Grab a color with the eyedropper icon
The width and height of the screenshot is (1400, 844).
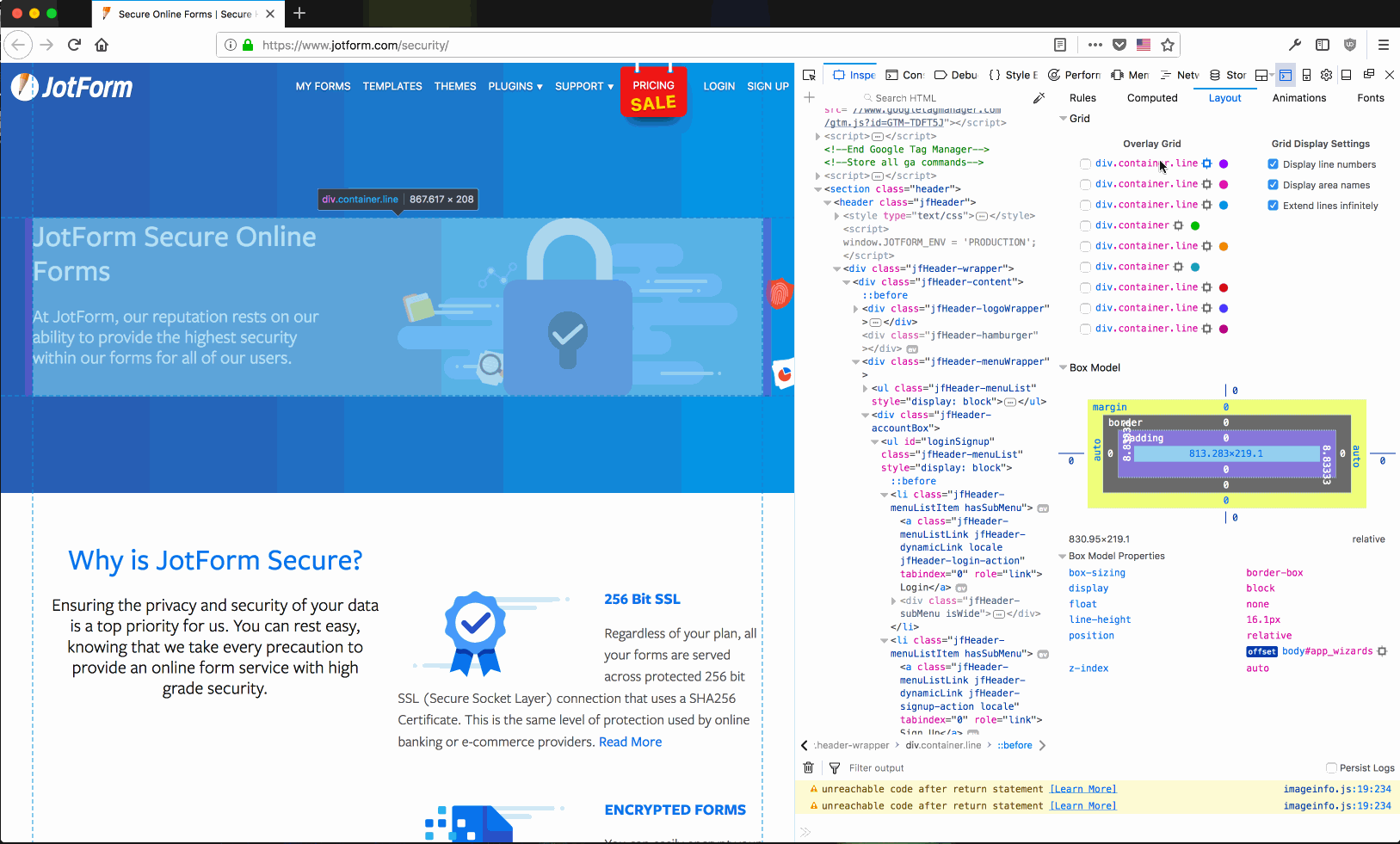click(1039, 97)
